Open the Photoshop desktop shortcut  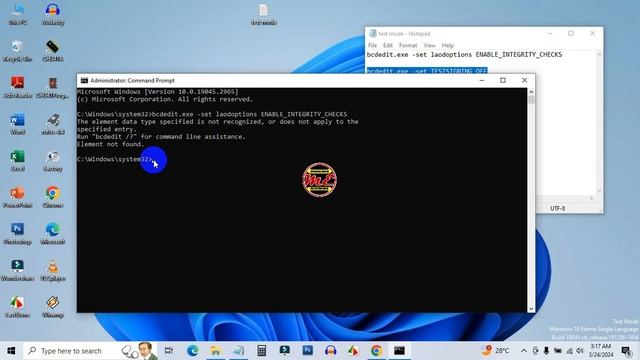tap(18, 233)
